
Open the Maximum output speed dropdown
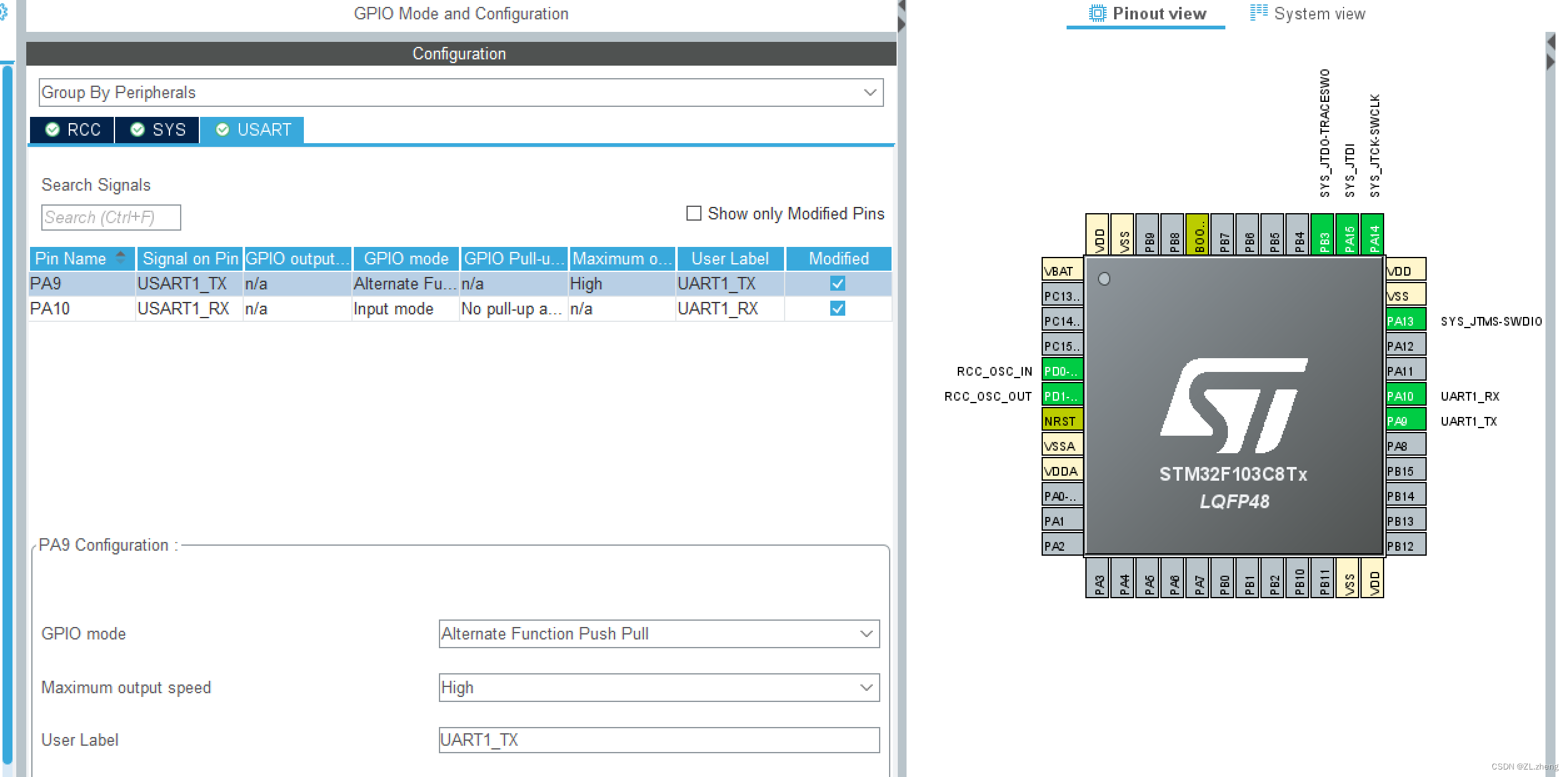(659, 688)
